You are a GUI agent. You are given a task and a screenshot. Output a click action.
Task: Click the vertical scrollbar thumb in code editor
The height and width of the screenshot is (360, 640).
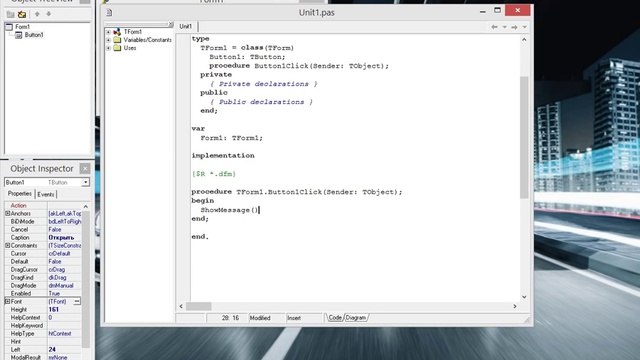pyautogui.click(x=524, y=137)
